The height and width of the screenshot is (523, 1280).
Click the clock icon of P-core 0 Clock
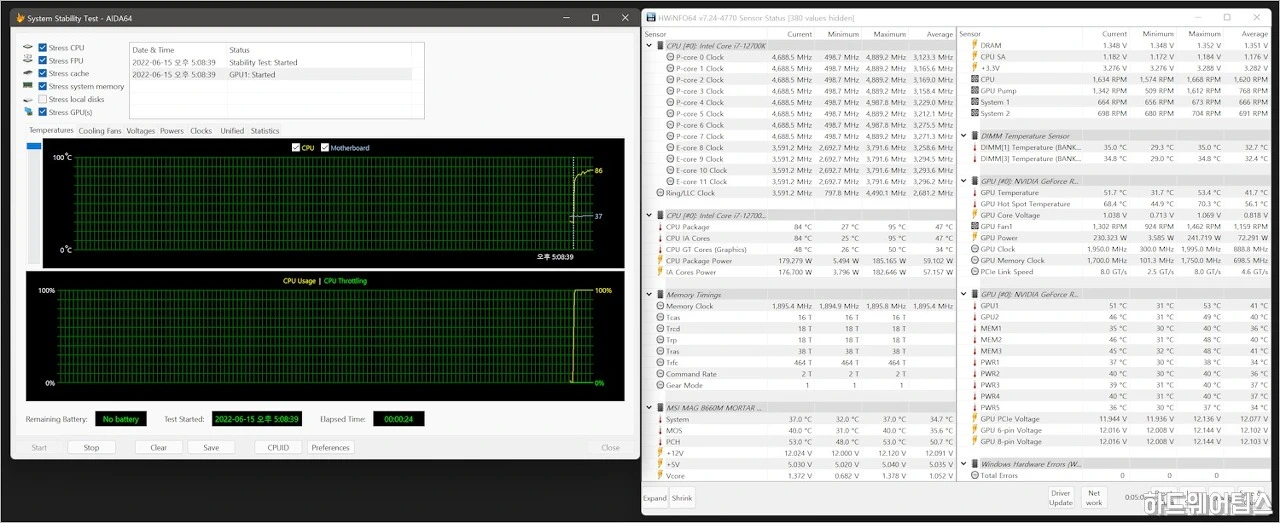(x=670, y=57)
